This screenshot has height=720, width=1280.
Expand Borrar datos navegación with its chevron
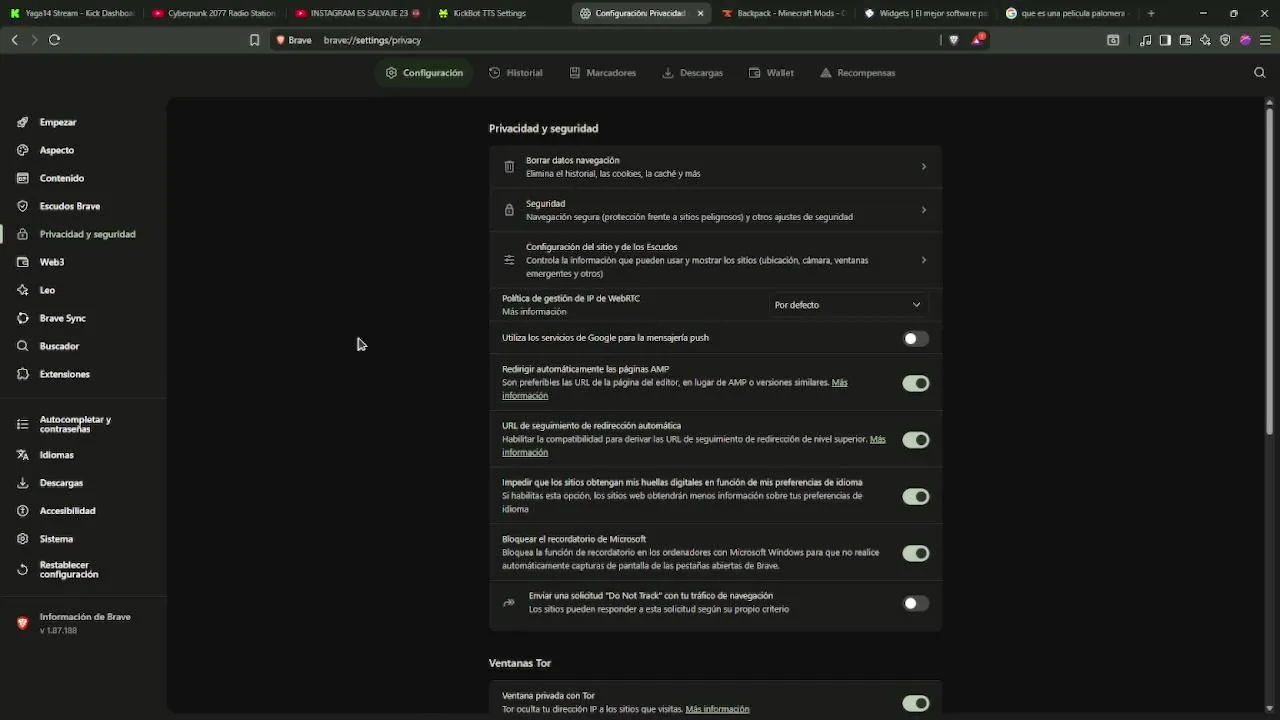click(923, 167)
